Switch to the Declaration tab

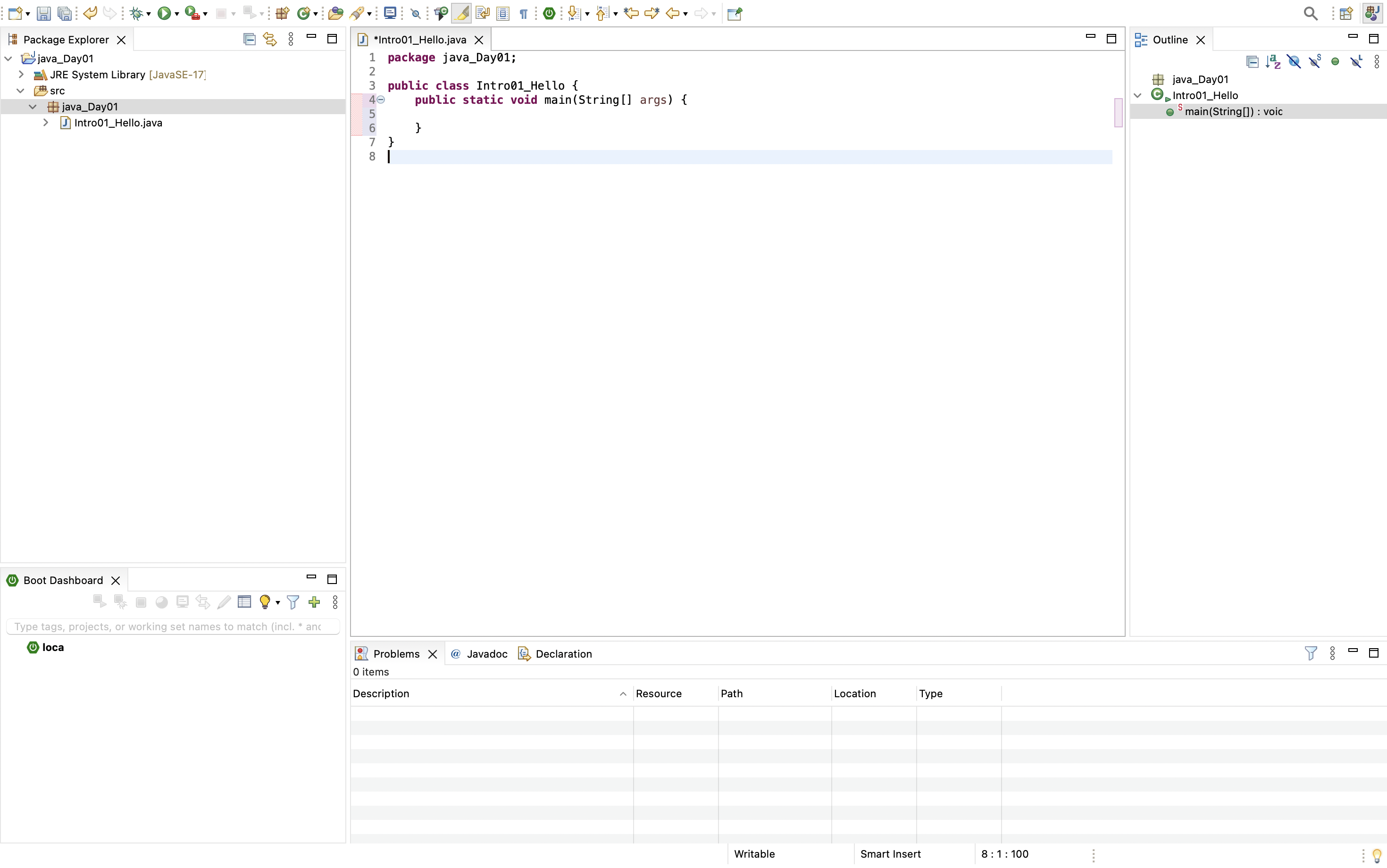pyautogui.click(x=555, y=654)
